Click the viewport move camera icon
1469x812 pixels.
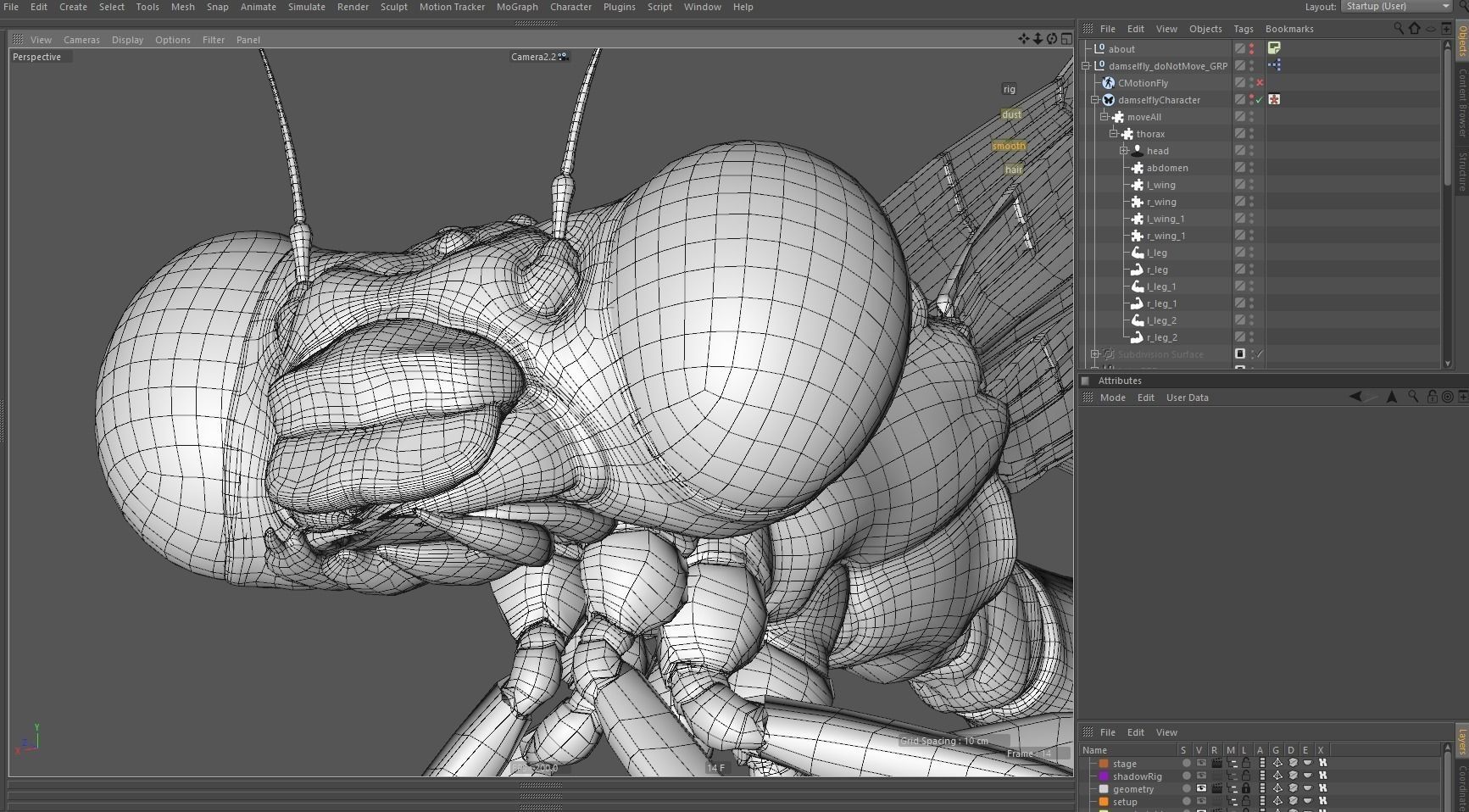(x=1023, y=39)
